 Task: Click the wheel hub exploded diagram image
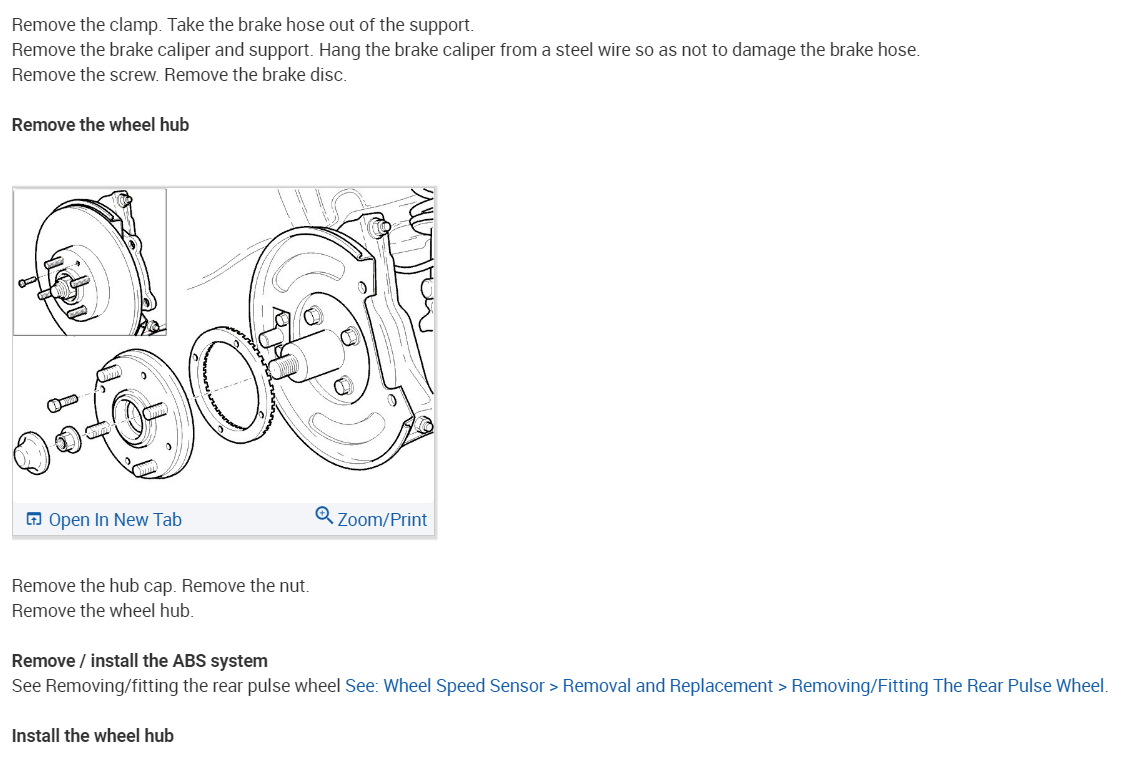(x=224, y=345)
